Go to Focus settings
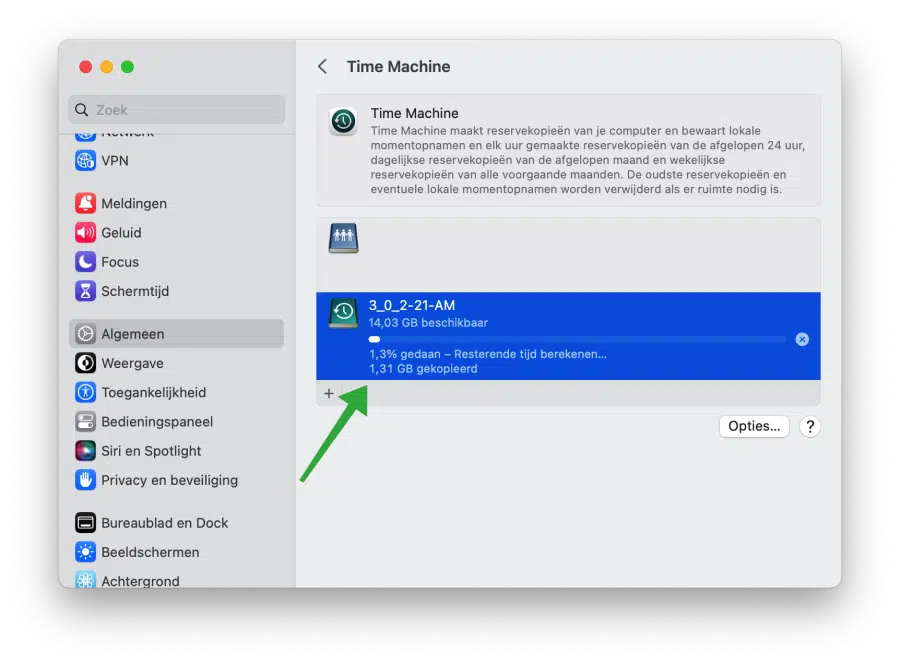 (176, 262)
